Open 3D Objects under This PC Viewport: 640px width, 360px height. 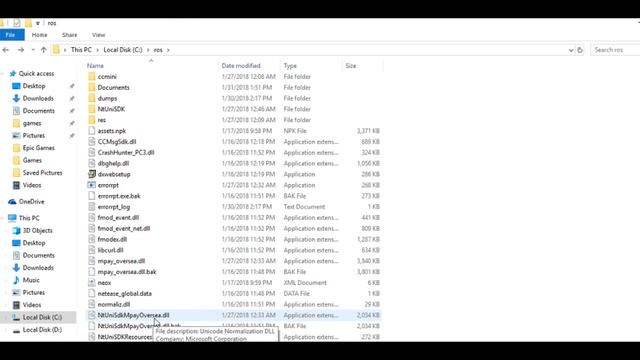38,231
